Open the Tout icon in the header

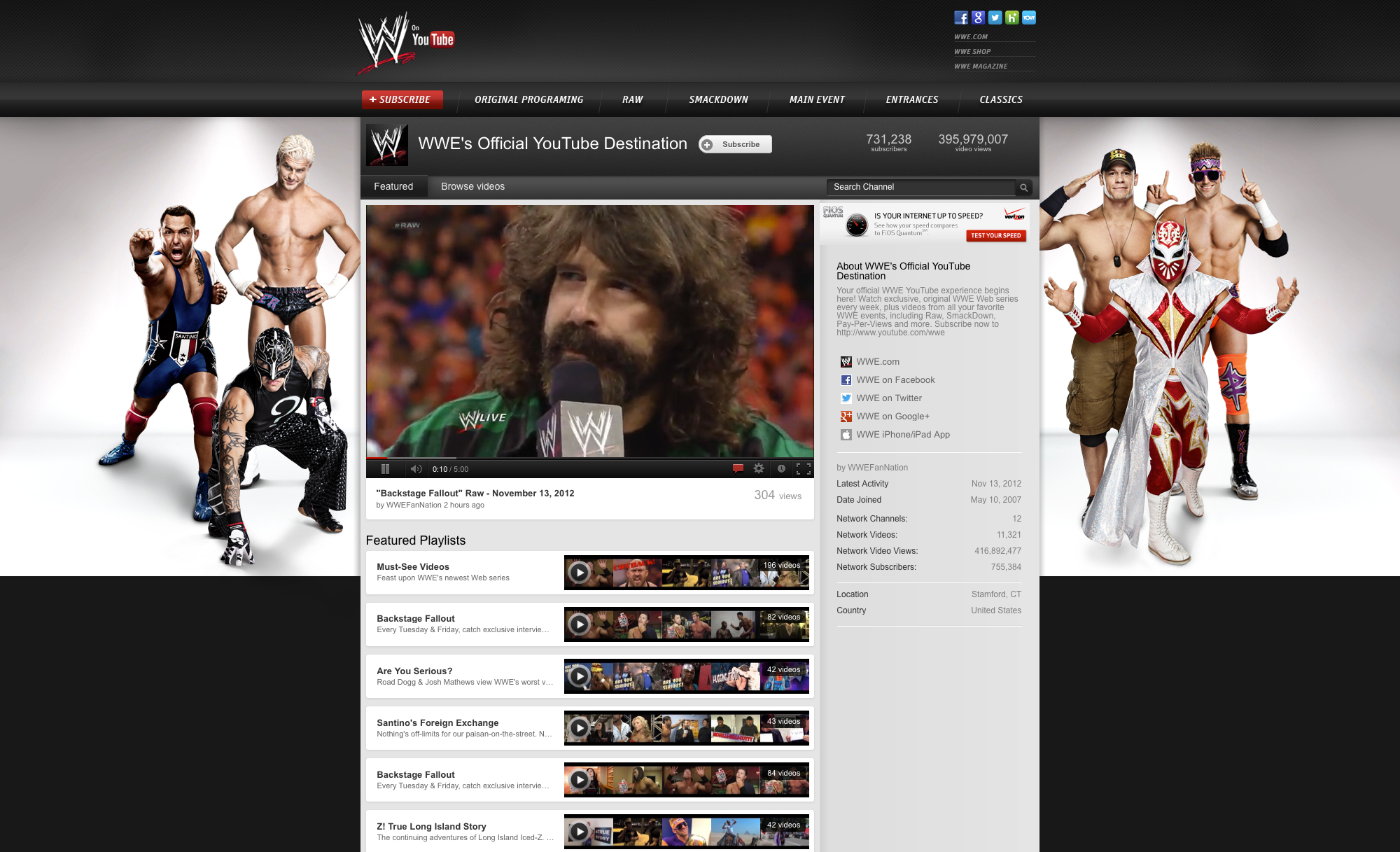[x=1028, y=18]
